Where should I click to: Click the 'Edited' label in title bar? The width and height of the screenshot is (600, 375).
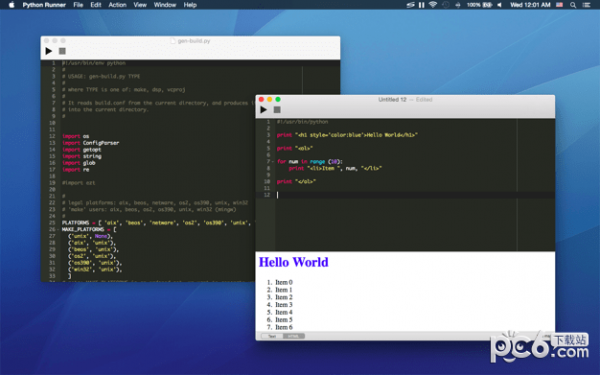click(x=424, y=99)
